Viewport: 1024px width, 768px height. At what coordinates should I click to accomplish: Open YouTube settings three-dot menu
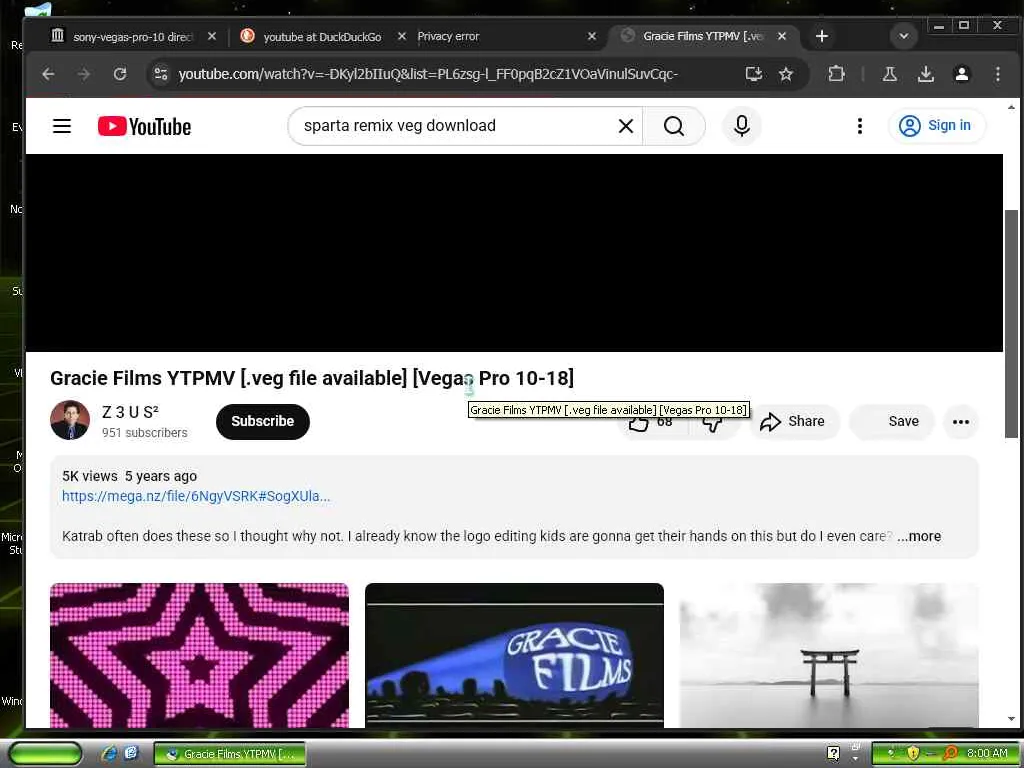pos(859,126)
